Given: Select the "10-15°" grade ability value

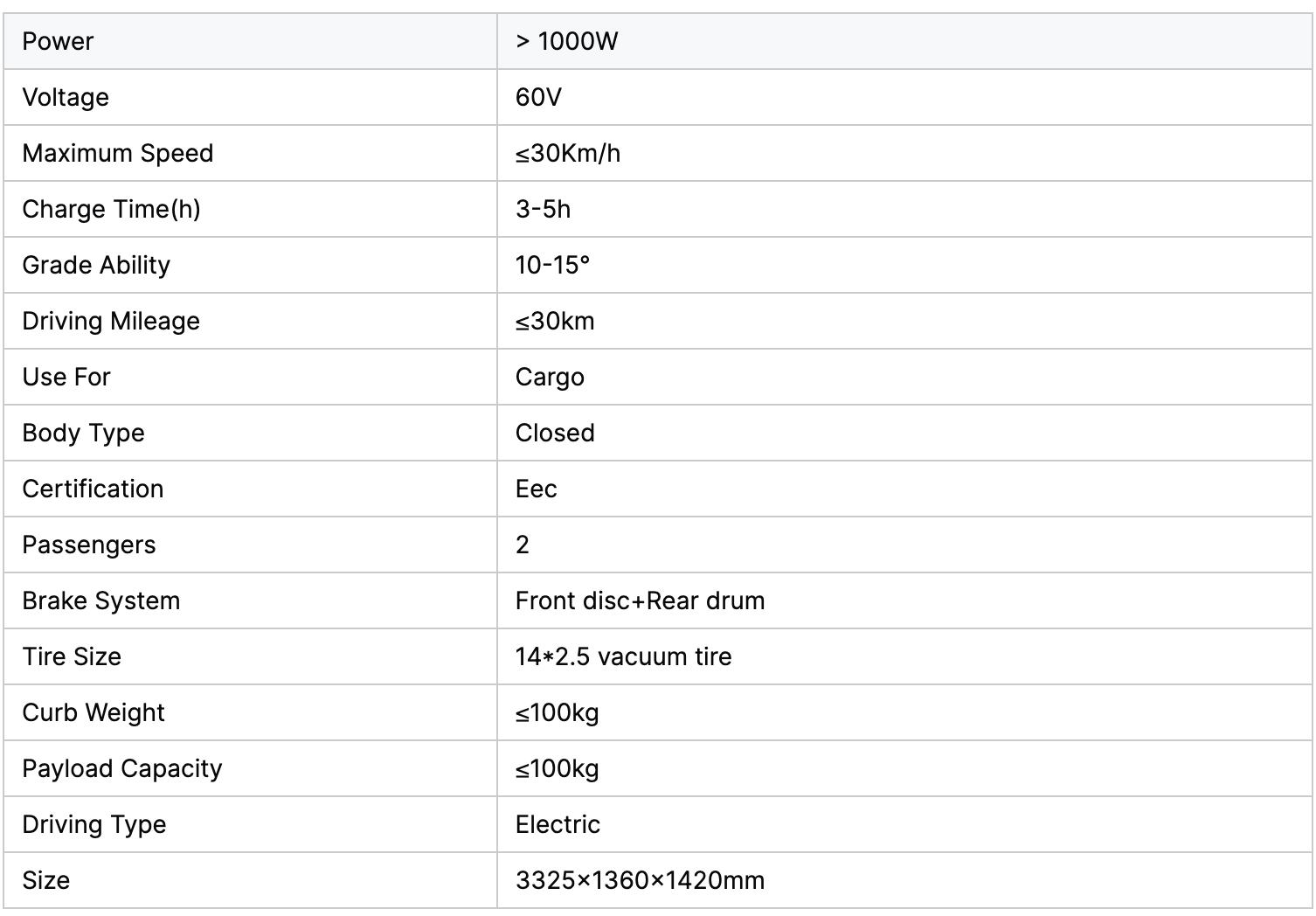Looking at the screenshot, I should 552,265.
